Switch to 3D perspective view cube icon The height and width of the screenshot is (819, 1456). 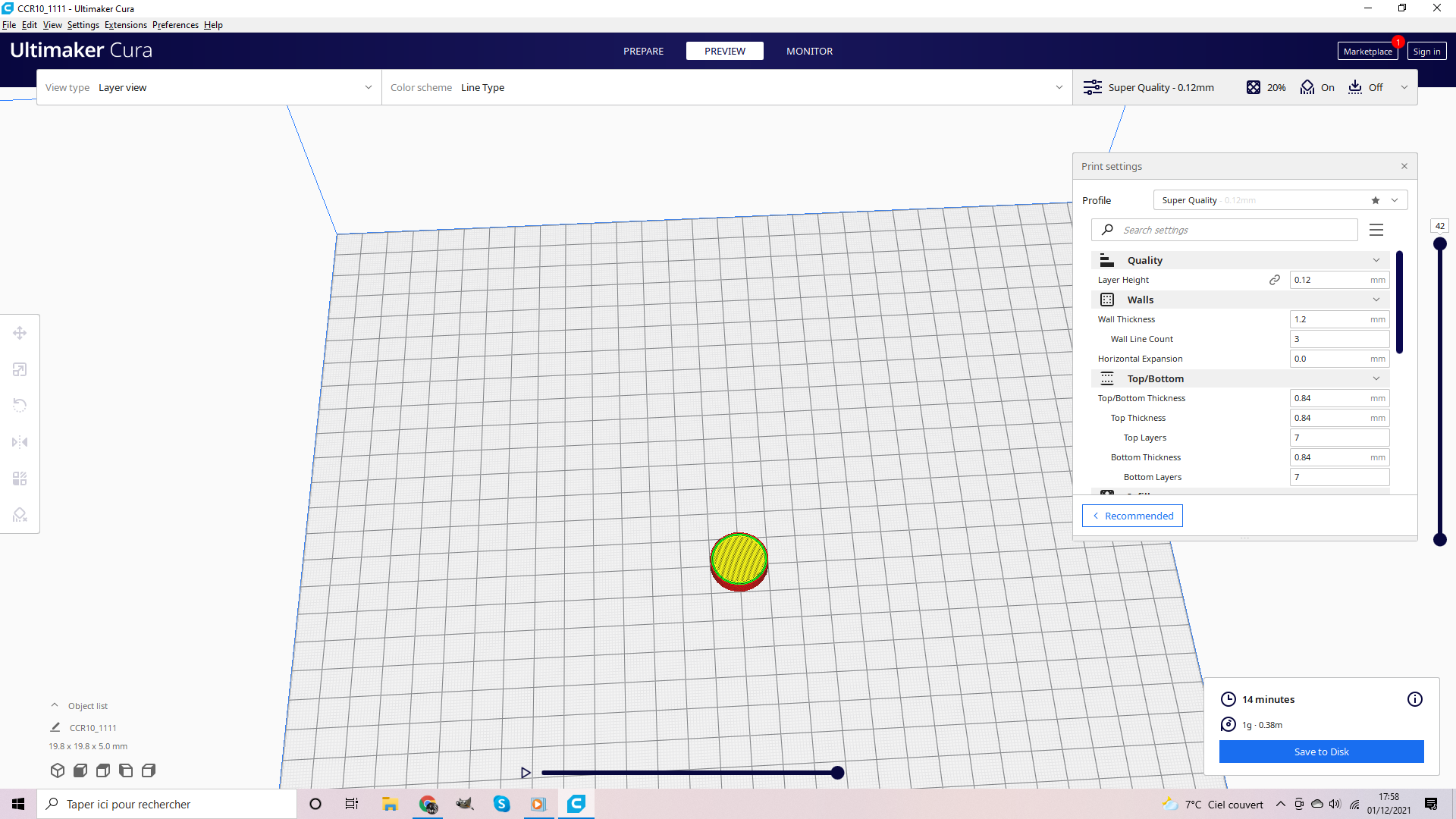pyautogui.click(x=57, y=770)
